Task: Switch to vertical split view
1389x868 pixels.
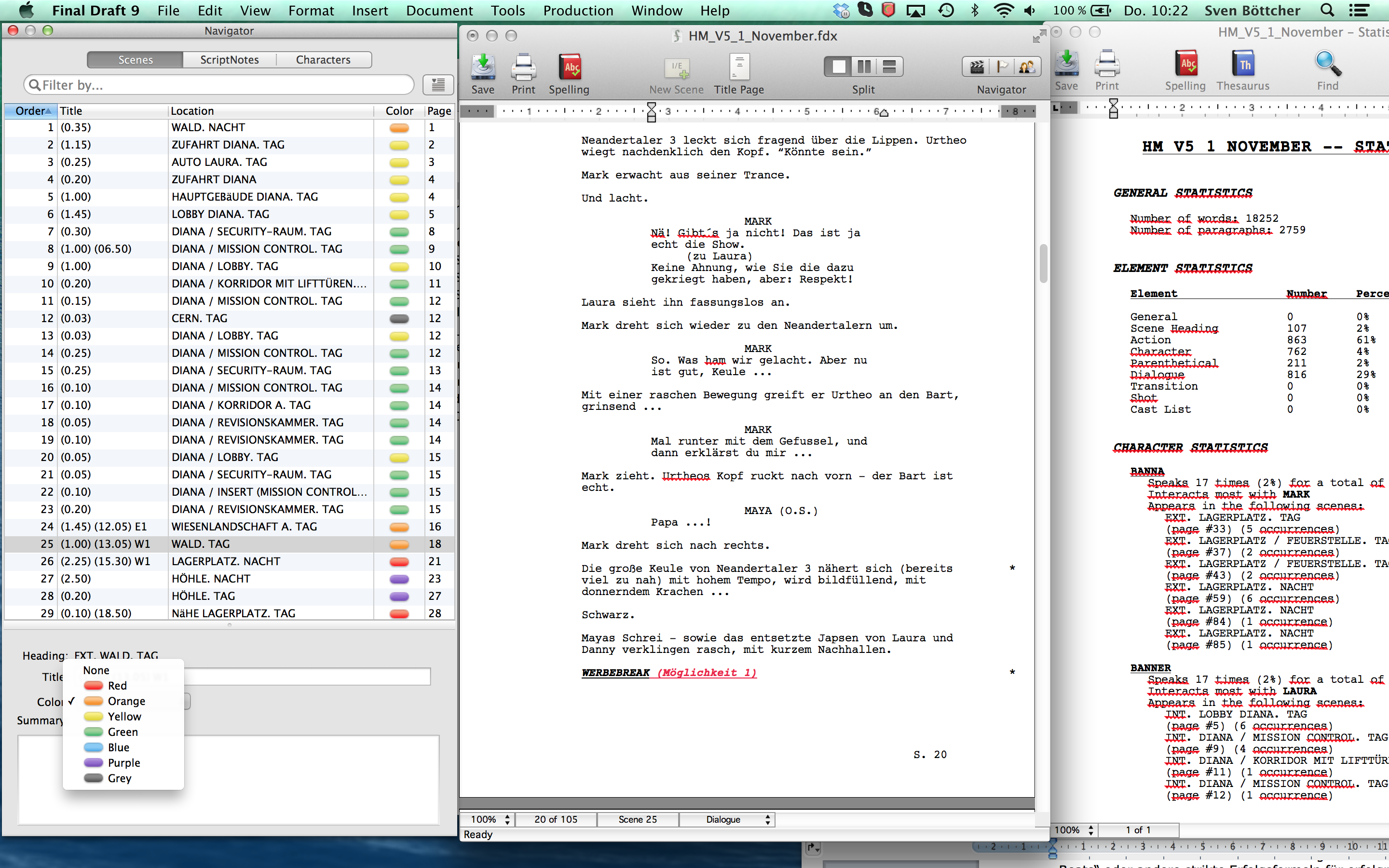Action: [x=864, y=67]
